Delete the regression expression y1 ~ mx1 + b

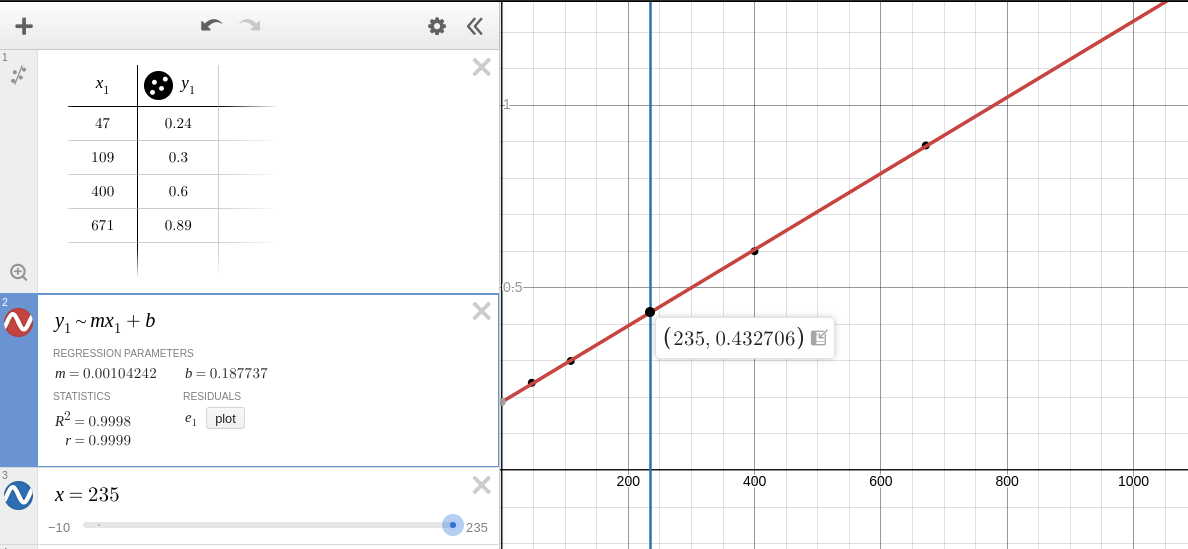(482, 310)
